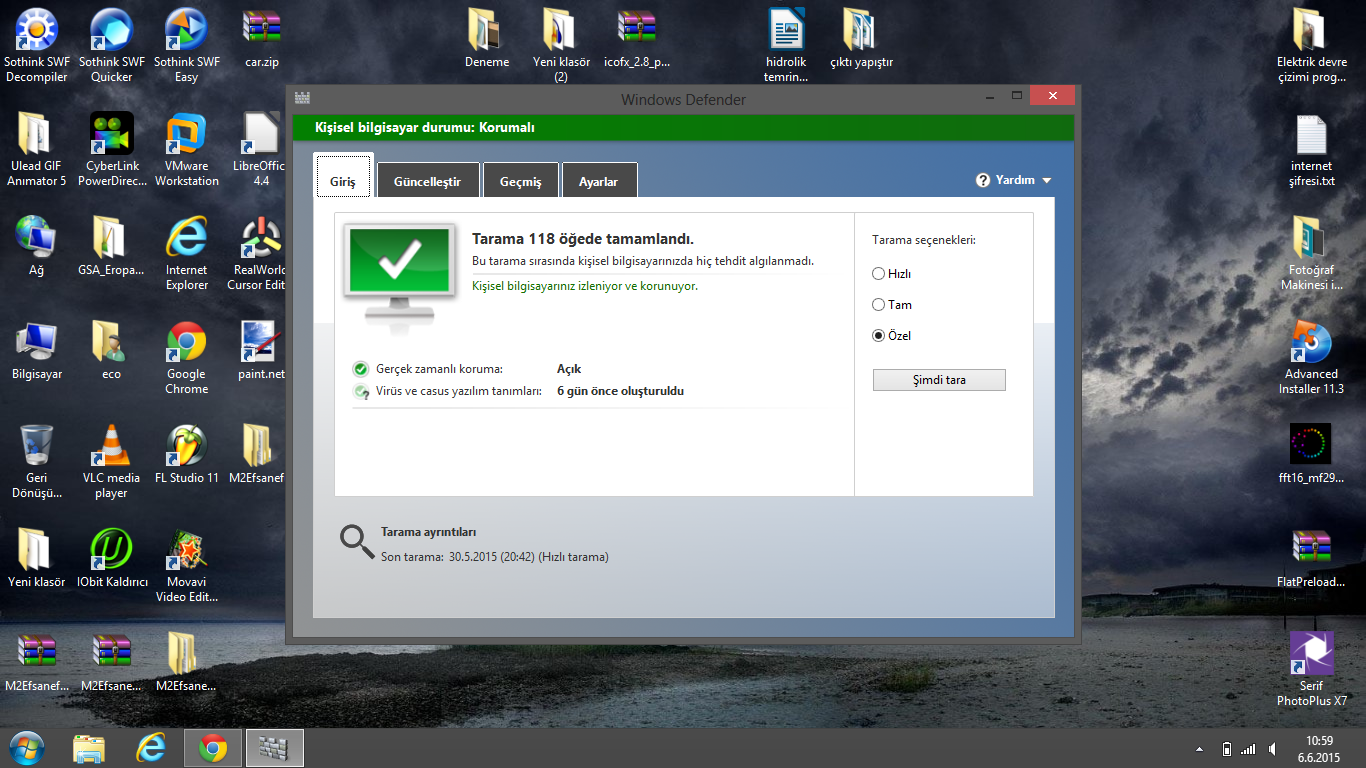Click 'Kişisel bilgisayar durumu: Korumalı' status bar
1366x768 pixels.
tap(683, 128)
